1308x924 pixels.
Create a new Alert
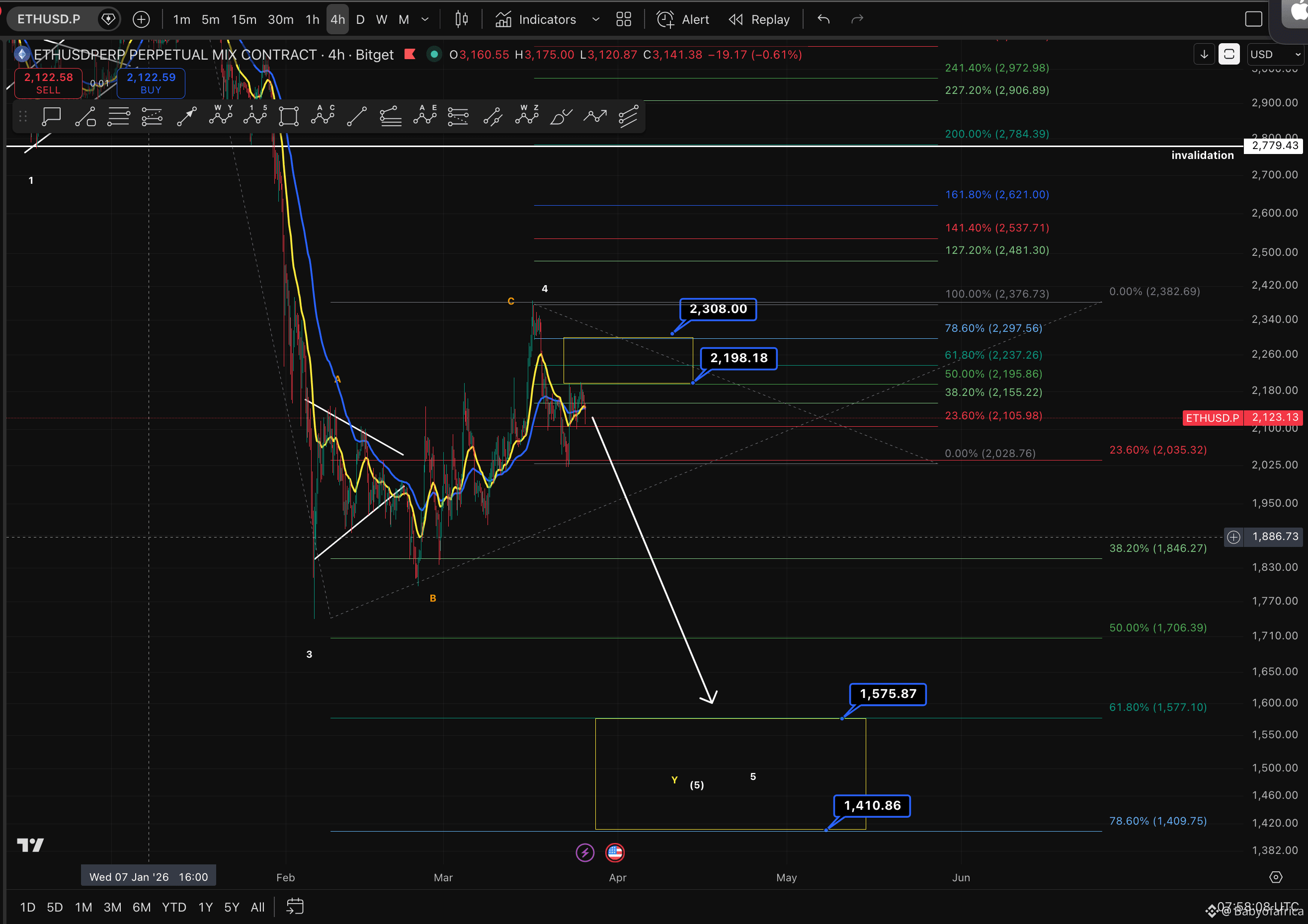683,19
